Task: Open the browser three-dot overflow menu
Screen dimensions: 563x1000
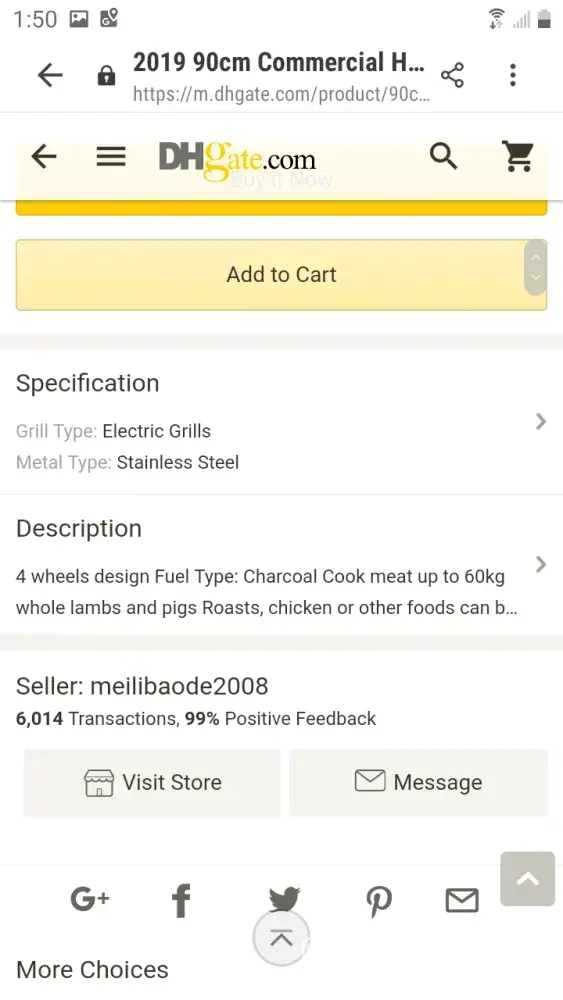Action: tap(513, 75)
